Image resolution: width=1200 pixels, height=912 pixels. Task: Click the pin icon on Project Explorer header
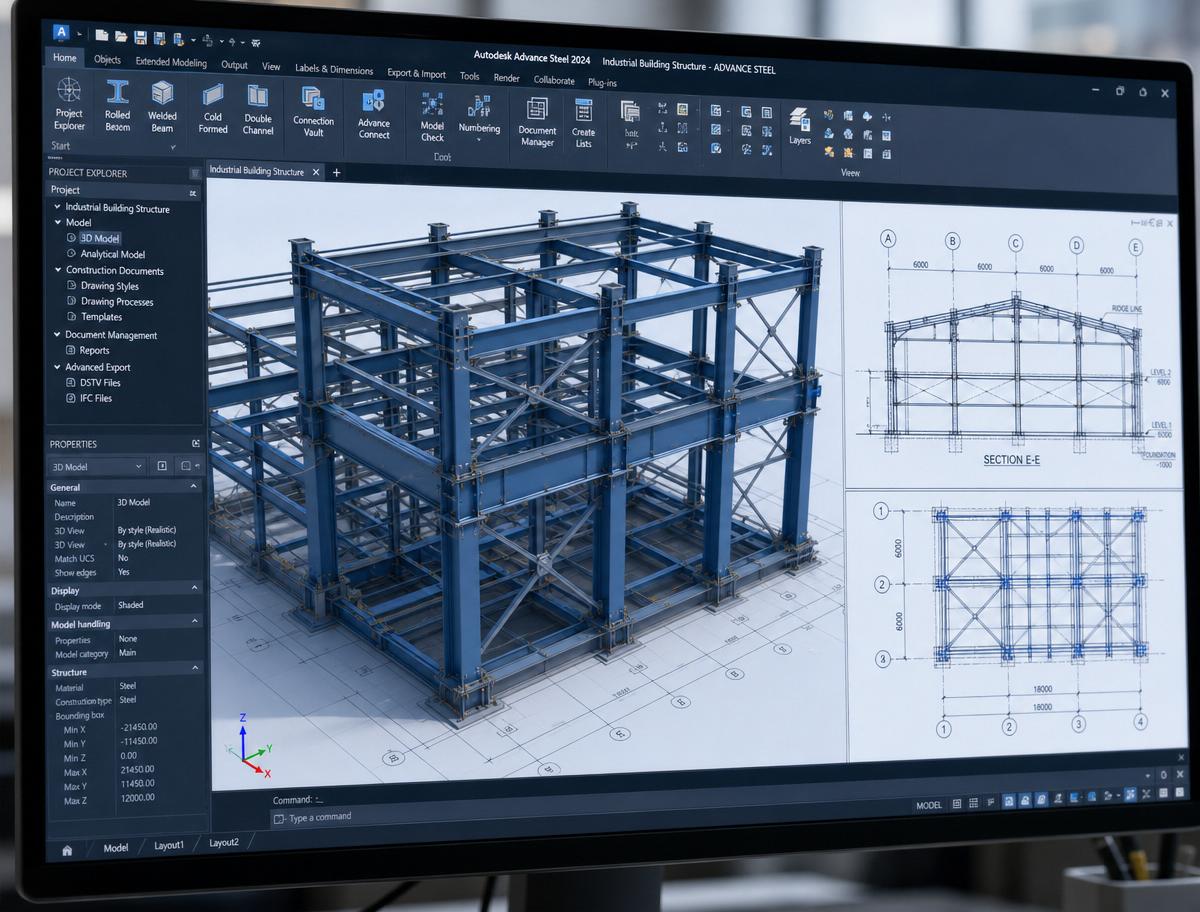click(195, 173)
